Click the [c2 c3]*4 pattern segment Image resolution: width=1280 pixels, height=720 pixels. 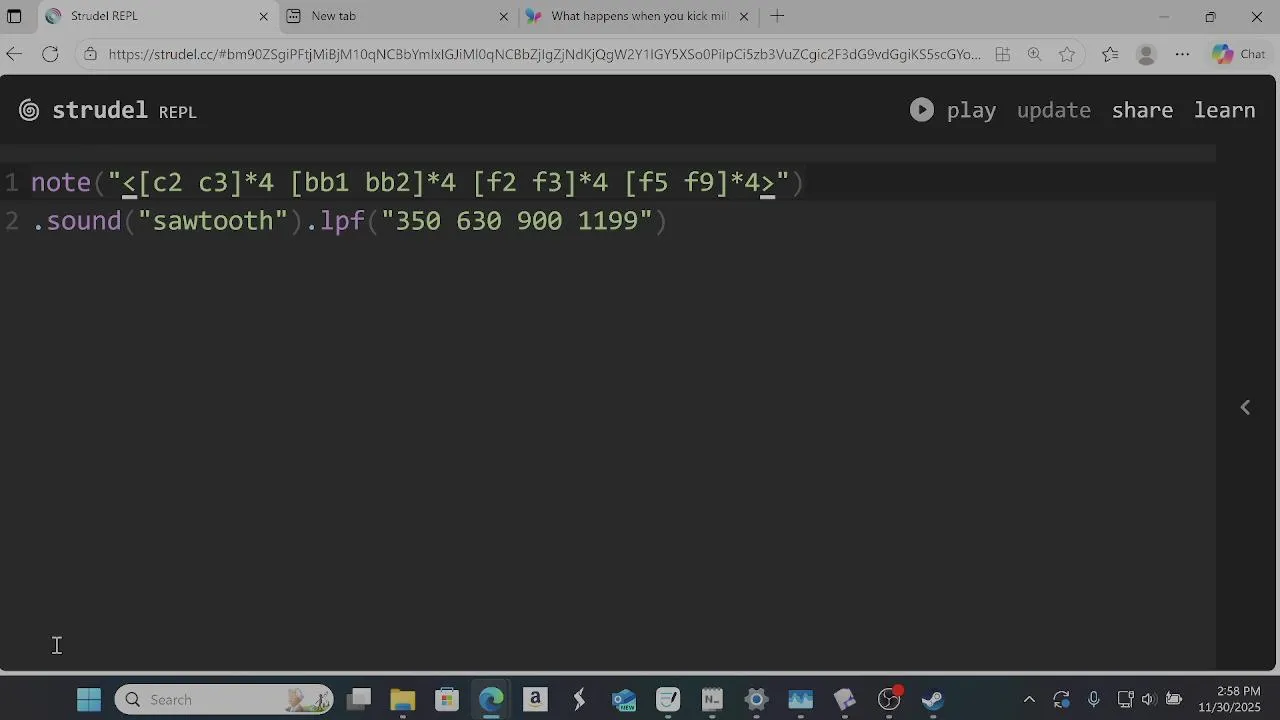[206, 183]
